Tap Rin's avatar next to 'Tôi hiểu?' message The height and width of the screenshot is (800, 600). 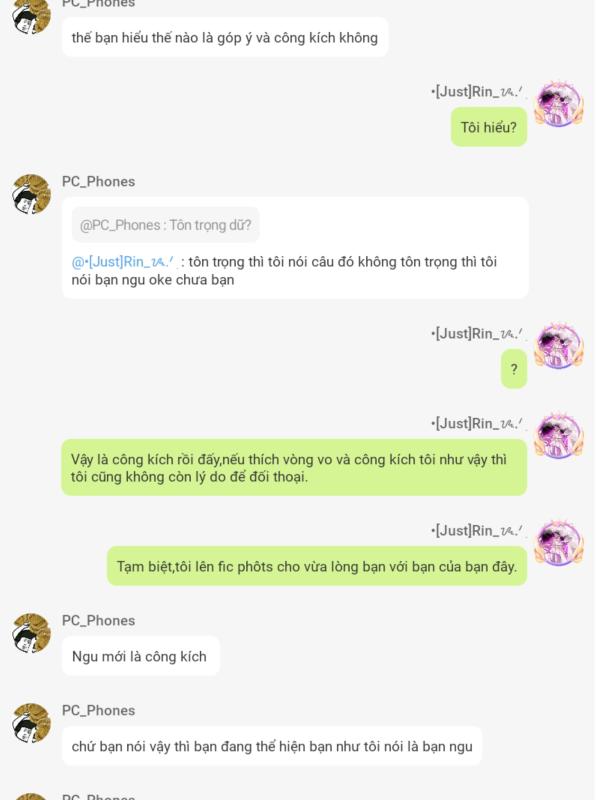pyautogui.click(x=559, y=104)
